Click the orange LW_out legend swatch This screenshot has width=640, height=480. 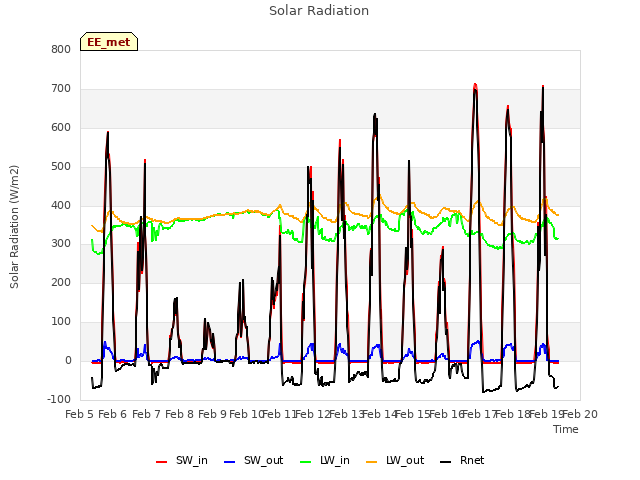coord(371,462)
